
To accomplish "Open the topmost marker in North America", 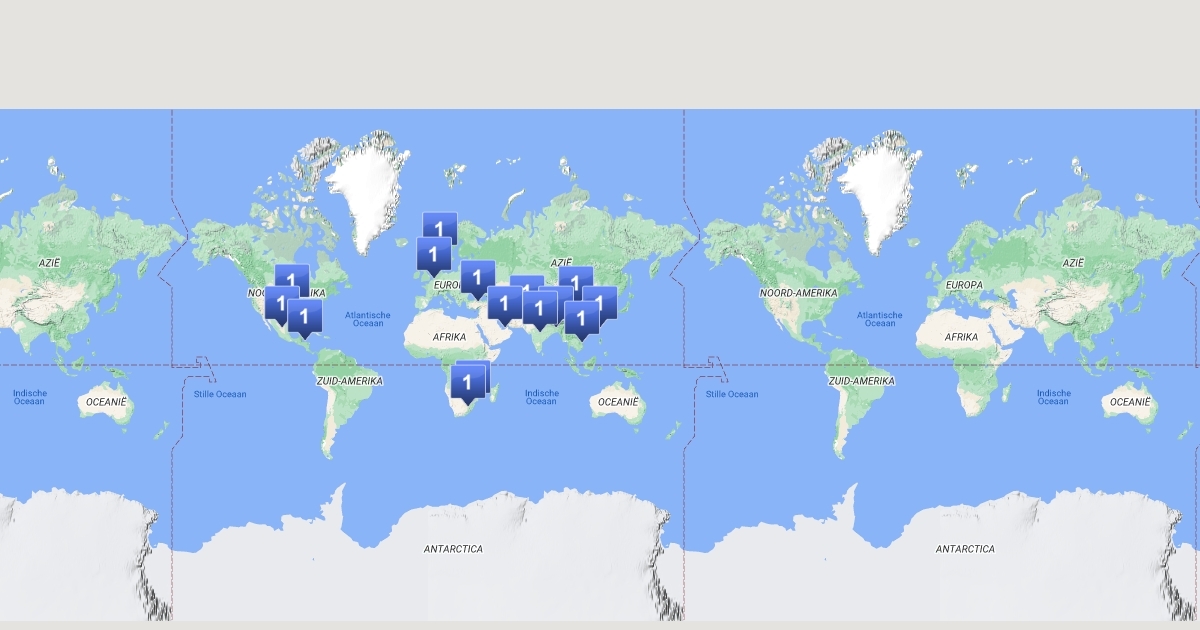I will click(x=292, y=277).
